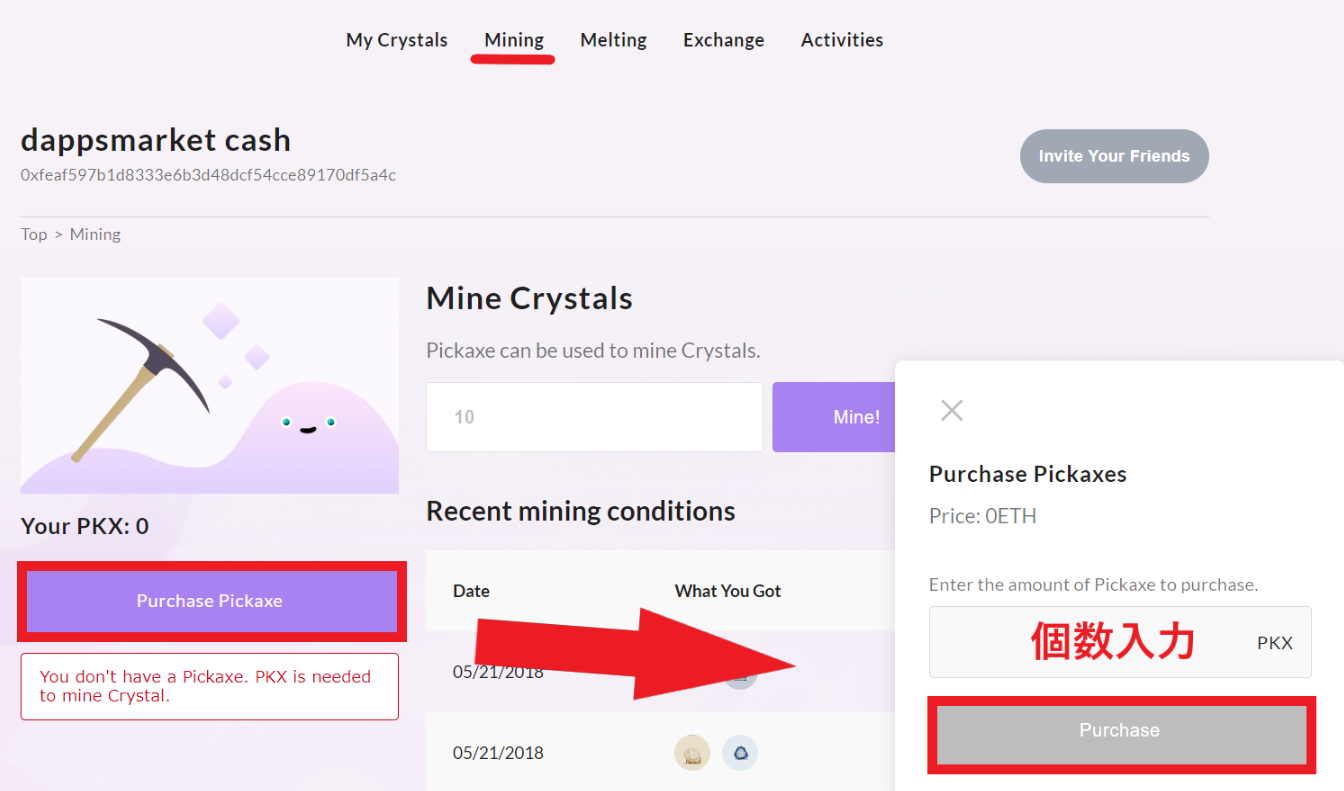Focus the mining amount field showing 10
The width and height of the screenshot is (1344, 791).
pyautogui.click(x=594, y=417)
